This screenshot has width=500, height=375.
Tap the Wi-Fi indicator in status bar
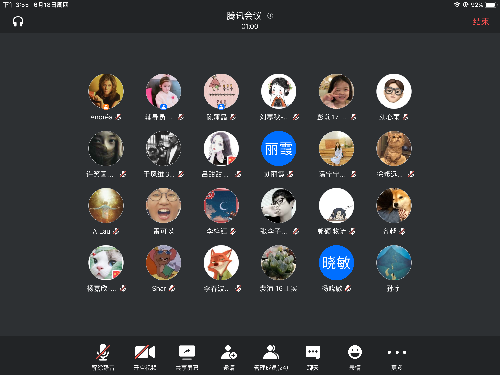point(457,5)
